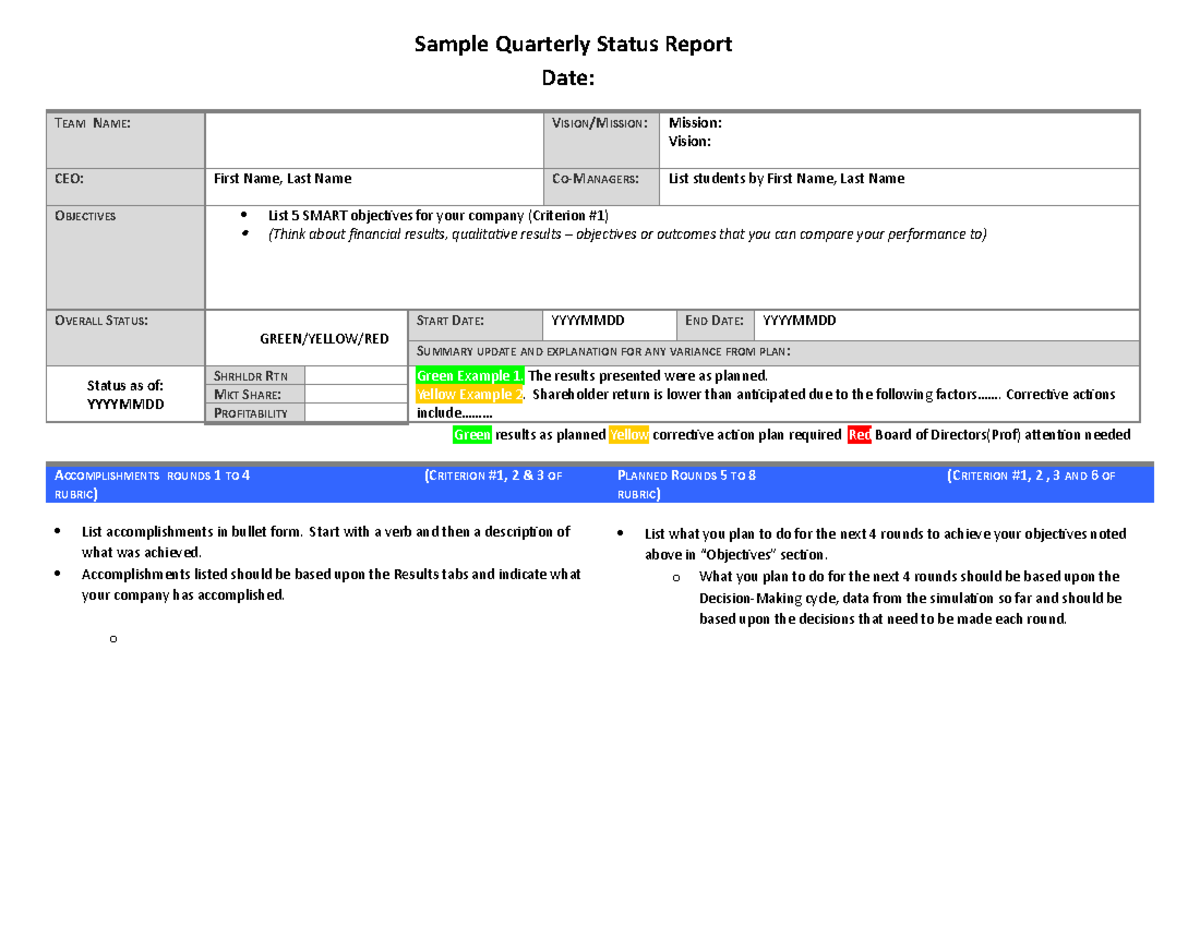Screen dimensions: 1200x927
Task: Click the empty Profitability value cell
Action: click(x=355, y=412)
